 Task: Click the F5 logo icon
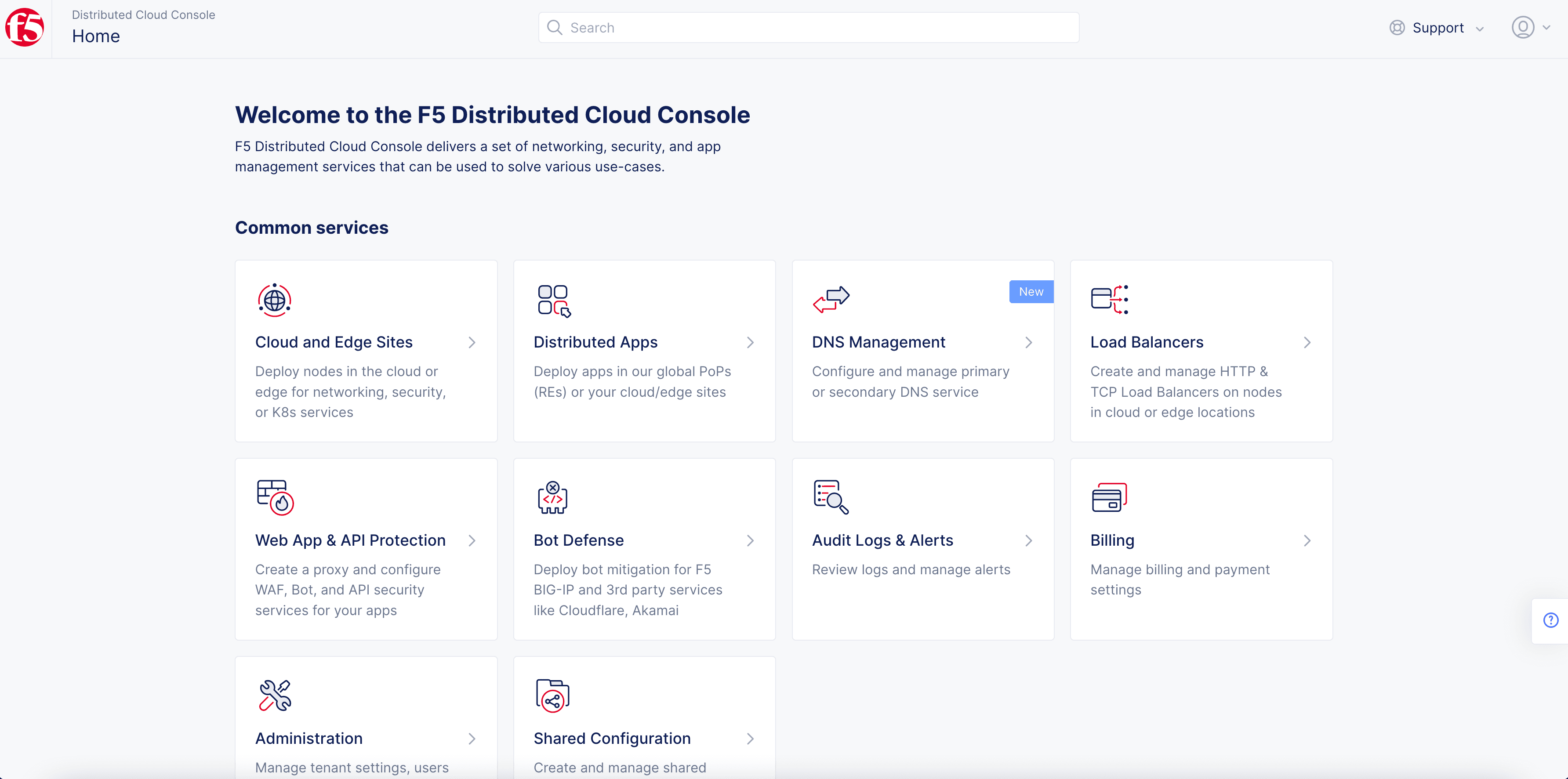(x=25, y=28)
